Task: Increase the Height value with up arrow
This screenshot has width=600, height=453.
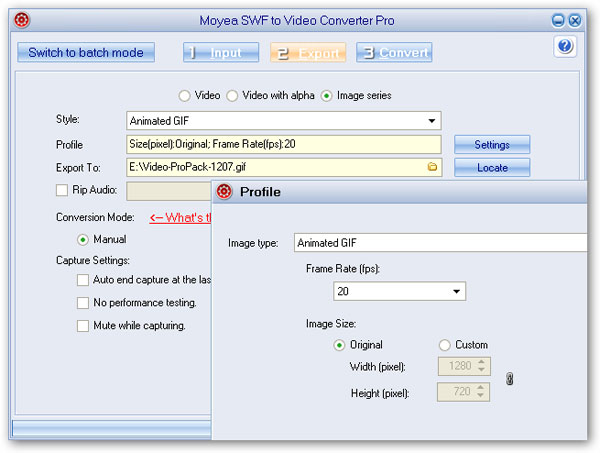Action: 481,388
